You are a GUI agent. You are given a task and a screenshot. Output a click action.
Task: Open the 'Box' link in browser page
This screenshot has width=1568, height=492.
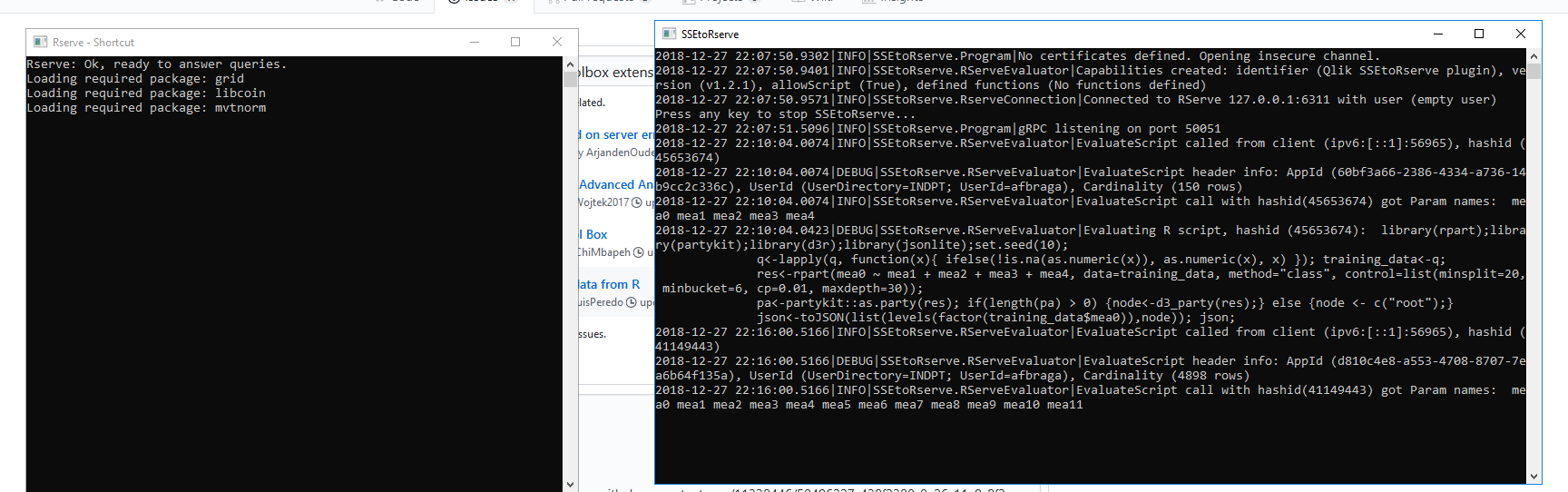(595, 234)
